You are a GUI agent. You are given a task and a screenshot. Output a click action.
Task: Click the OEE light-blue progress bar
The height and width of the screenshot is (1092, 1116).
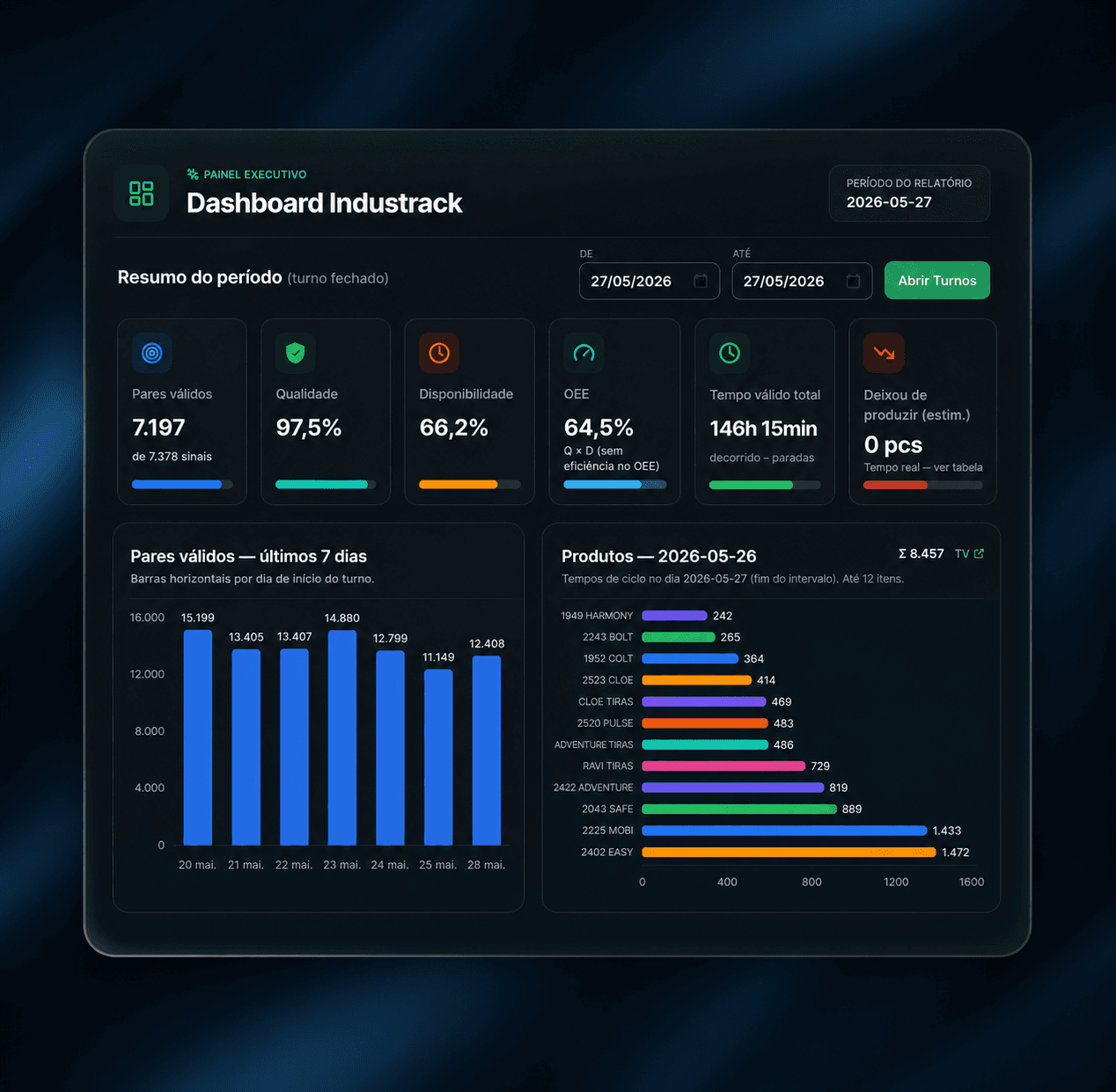(615, 484)
